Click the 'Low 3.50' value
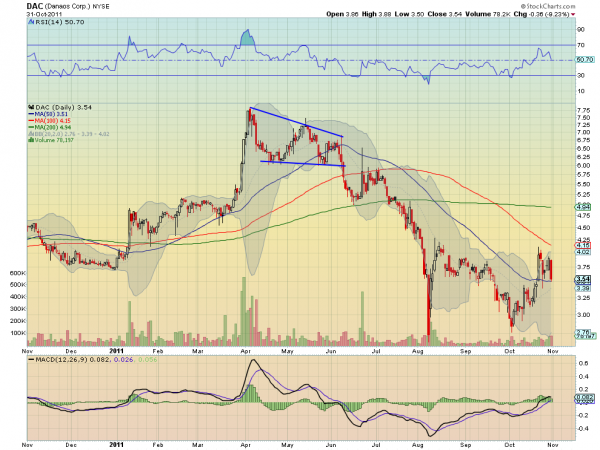 (x=409, y=14)
